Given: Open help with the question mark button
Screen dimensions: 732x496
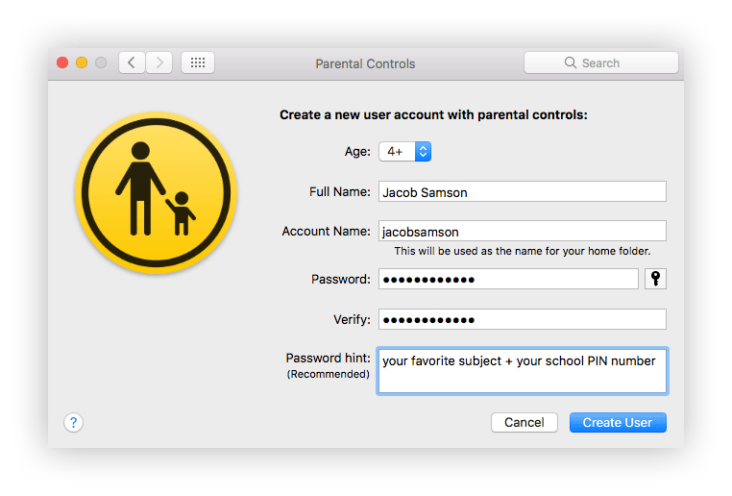Looking at the screenshot, I should tap(73, 423).
